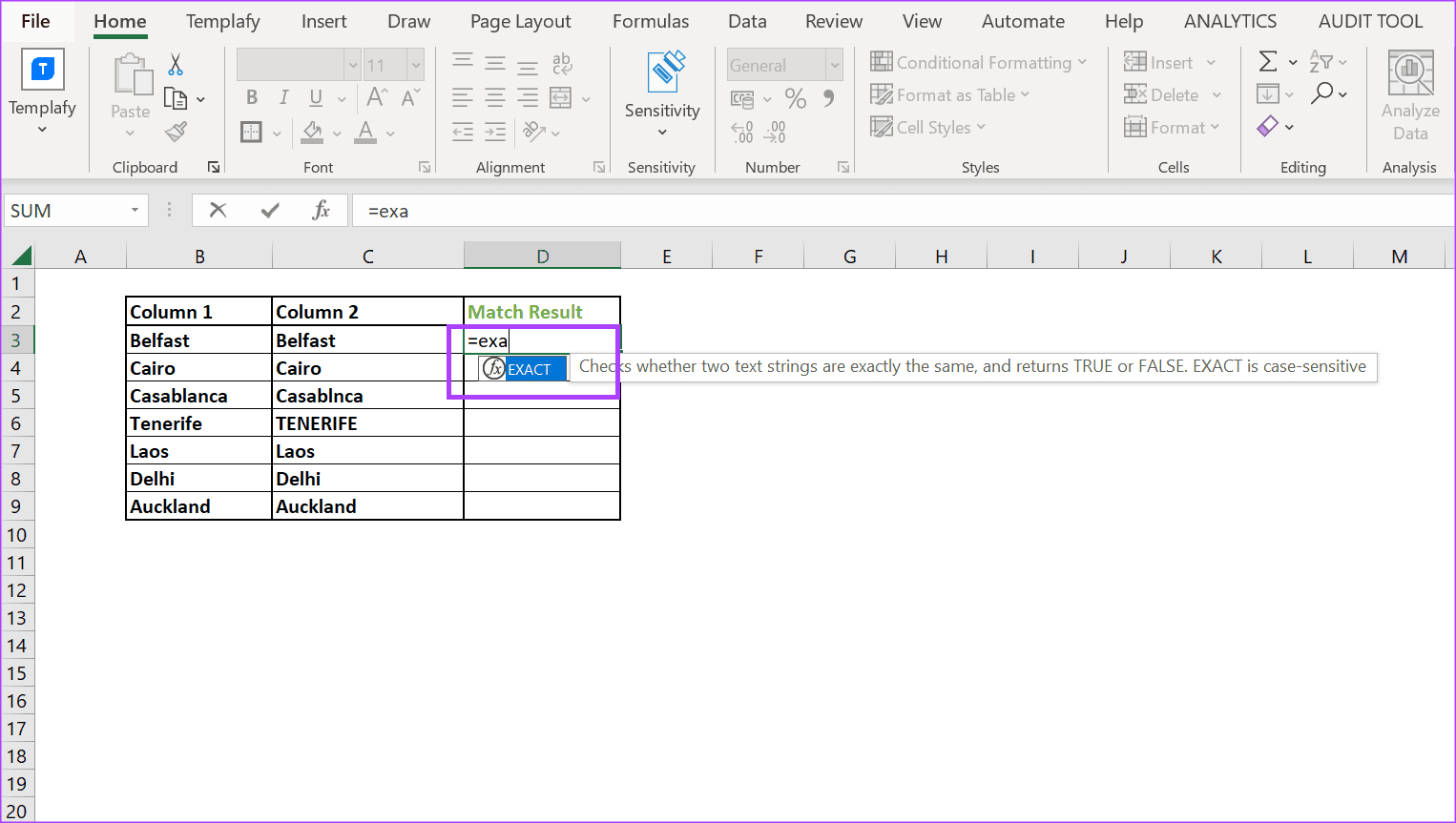The image size is (1456, 823).
Task: Open Format as Table menu
Action: pyautogui.click(x=950, y=94)
